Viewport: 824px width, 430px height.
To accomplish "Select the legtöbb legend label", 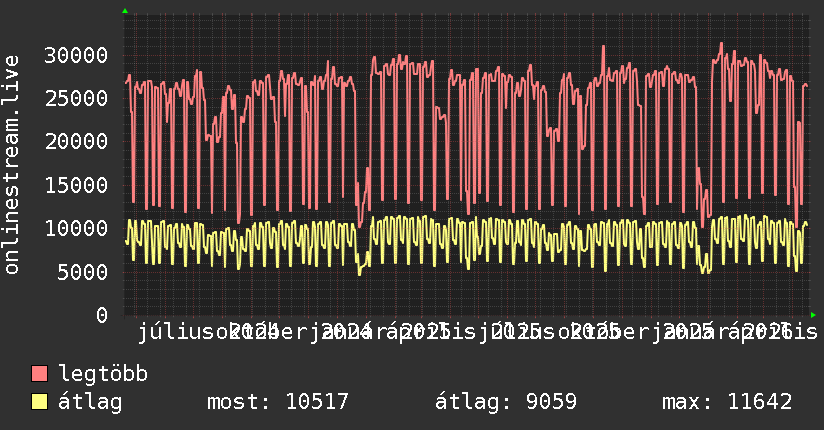I will [103, 373].
